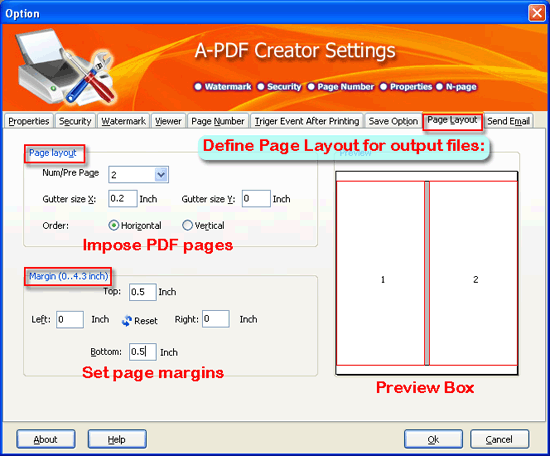This screenshot has height=456, width=550.
Task: Select the Vertical order radio button
Action: [188, 225]
